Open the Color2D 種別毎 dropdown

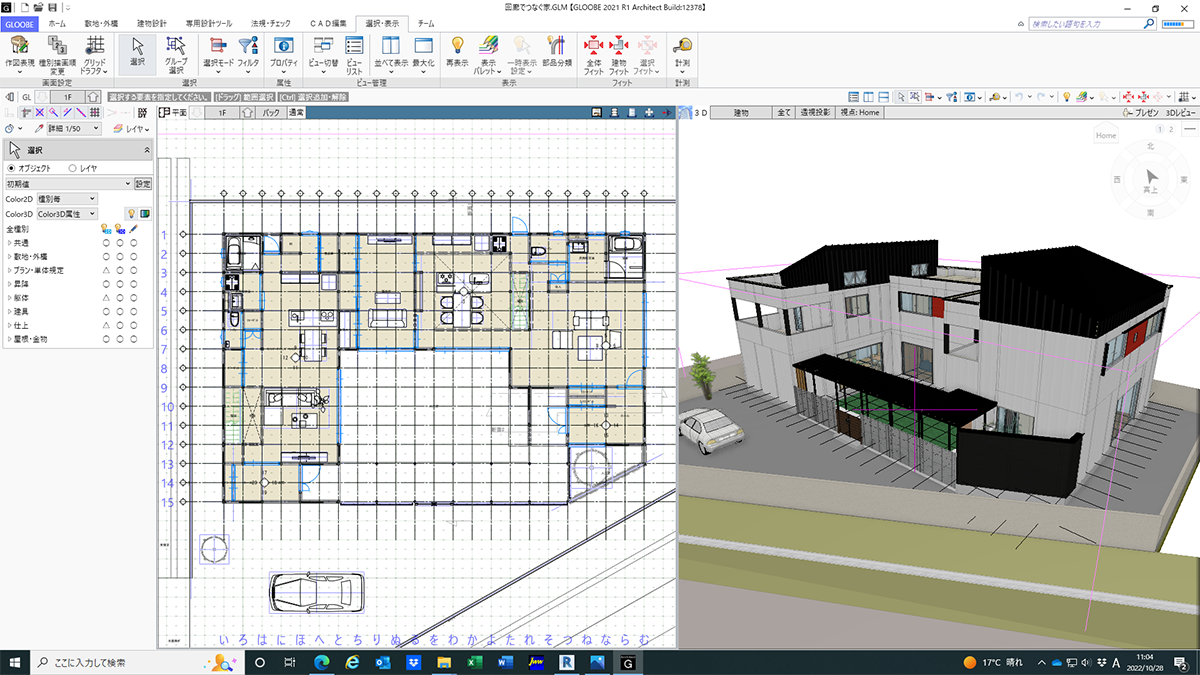67,199
